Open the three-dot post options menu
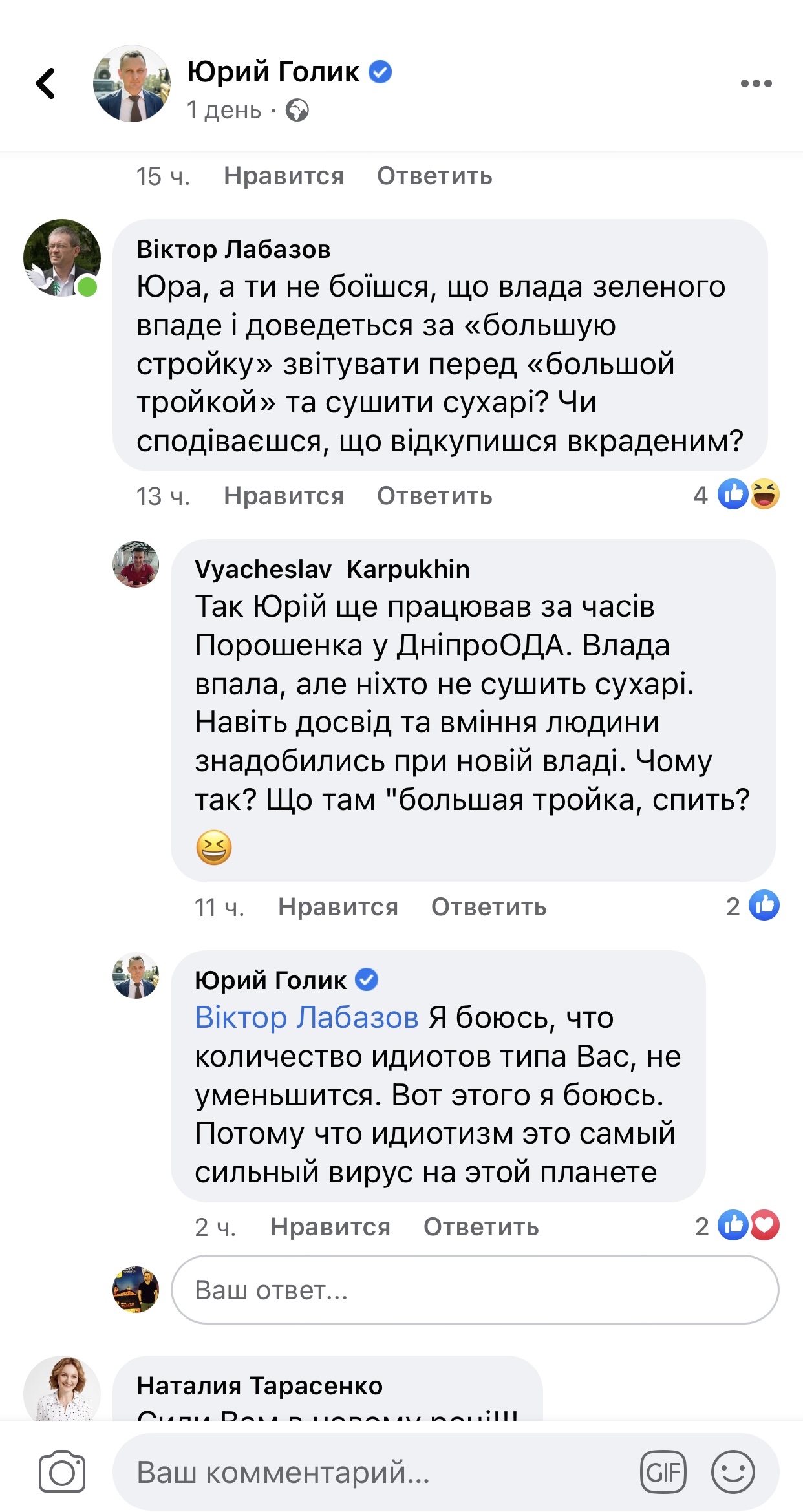Viewport: 803px width, 1512px height. click(756, 83)
